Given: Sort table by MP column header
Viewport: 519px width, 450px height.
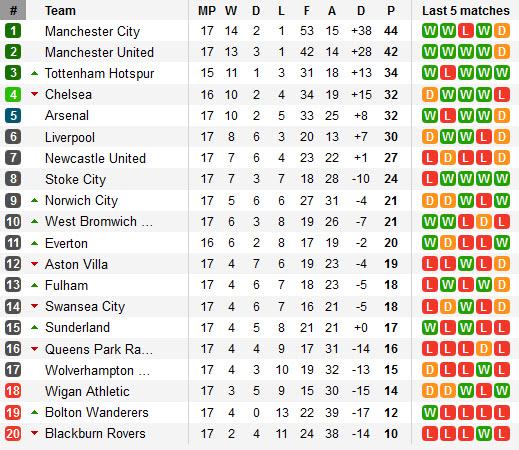Looking at the screenshot, I should (207, 11).
